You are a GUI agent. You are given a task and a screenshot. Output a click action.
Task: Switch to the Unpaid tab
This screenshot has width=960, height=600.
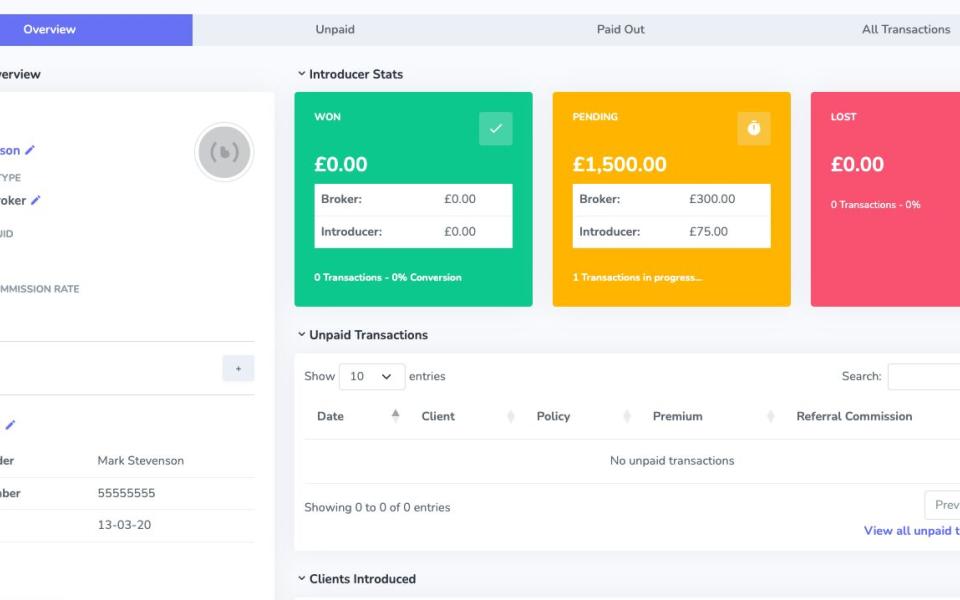(335, 30)
